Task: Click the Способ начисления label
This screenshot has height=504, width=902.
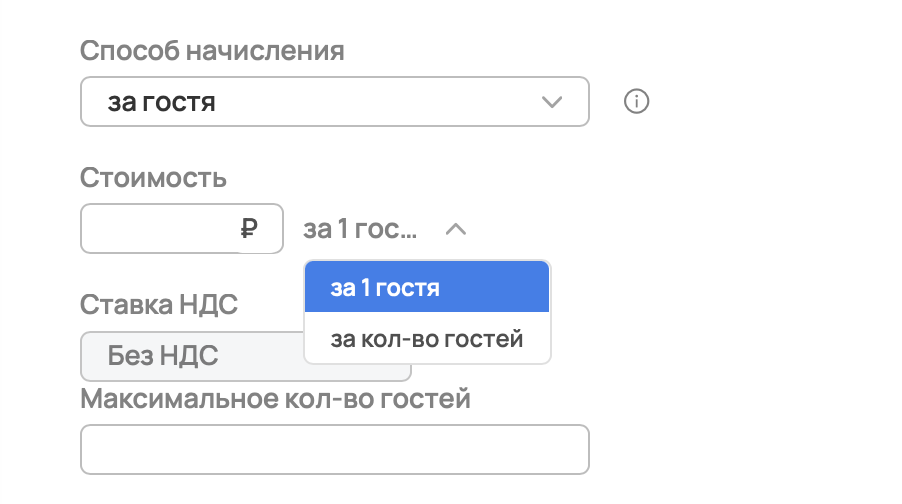Action: pos(212,51)
